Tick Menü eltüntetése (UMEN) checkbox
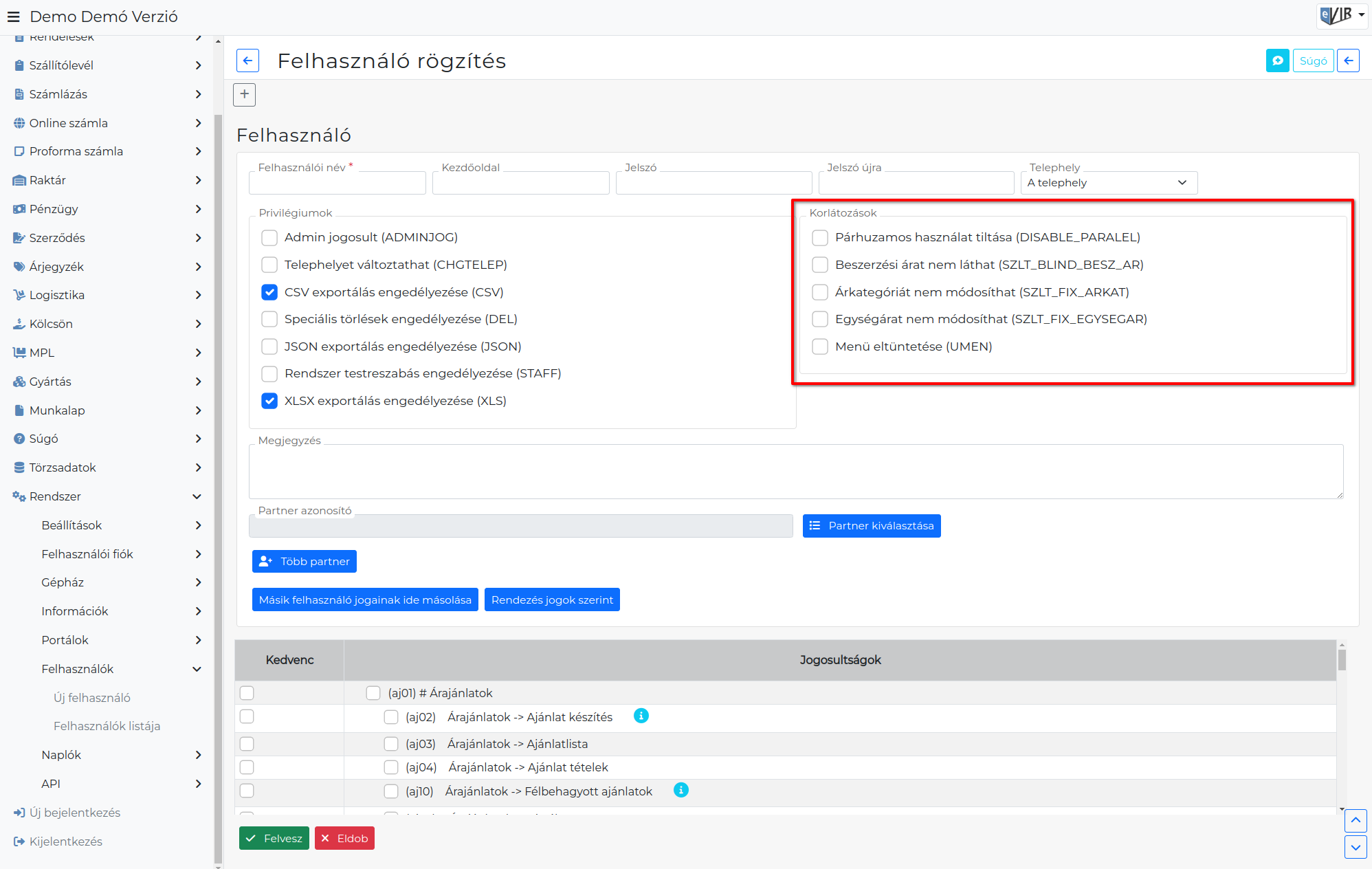Screen dimensions: 1372x869 point(820,346)
